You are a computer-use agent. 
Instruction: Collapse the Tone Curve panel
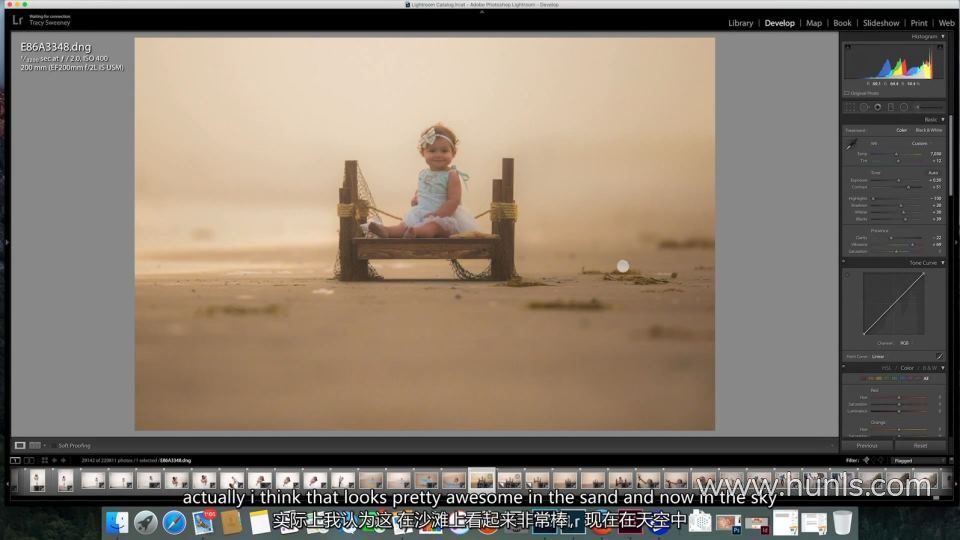coord(942,263)
